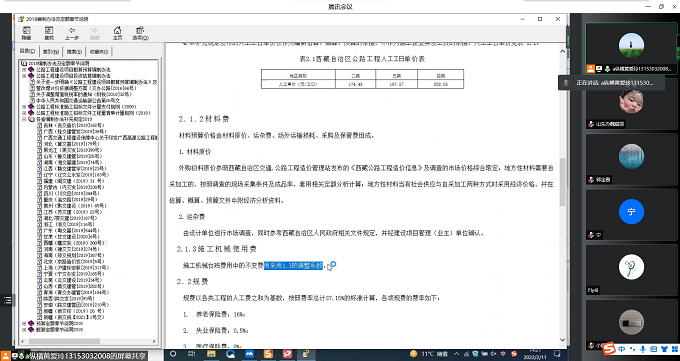Go back with the 上一步 arrow icon

pyautogui.click(x=72, y=33)
